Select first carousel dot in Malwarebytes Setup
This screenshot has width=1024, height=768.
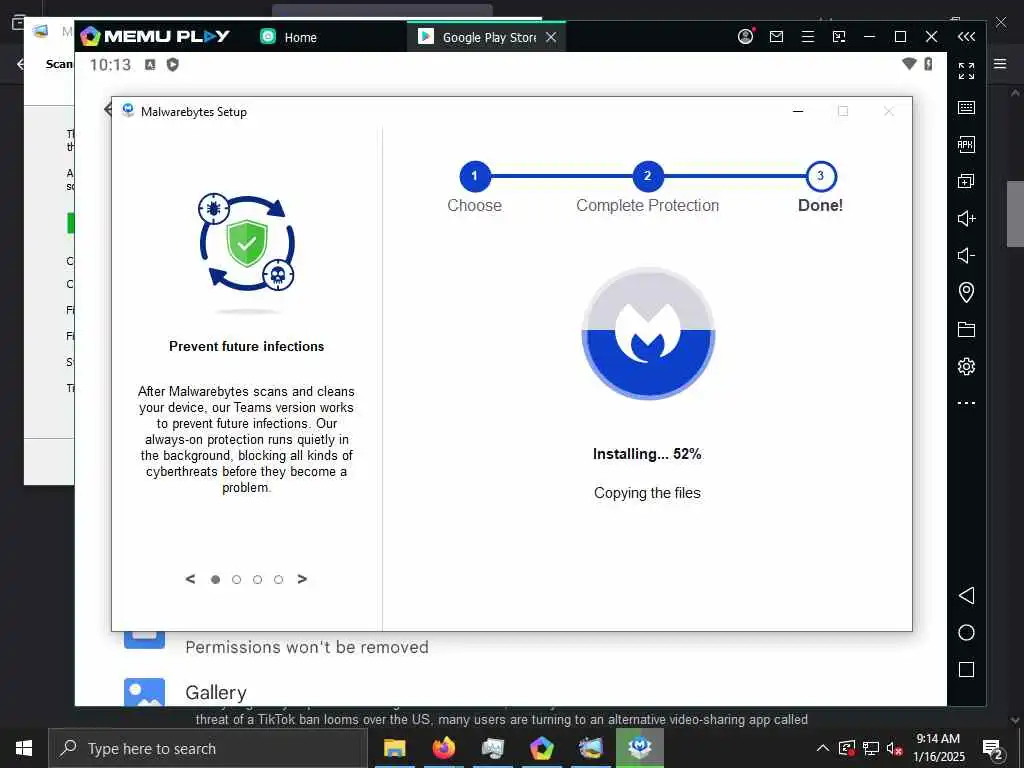coord(216,579)
